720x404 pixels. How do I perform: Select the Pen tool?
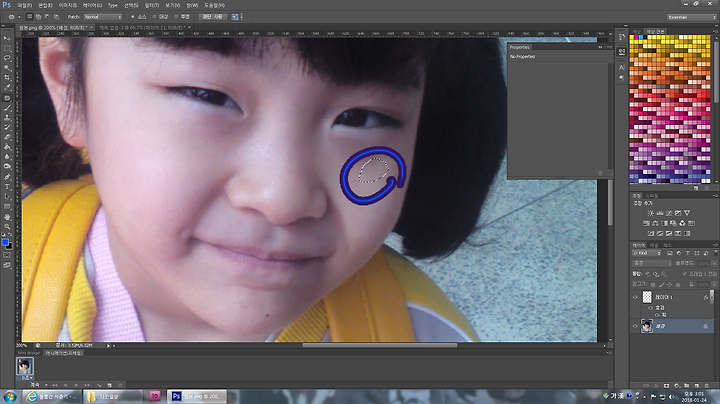[7, 177]
